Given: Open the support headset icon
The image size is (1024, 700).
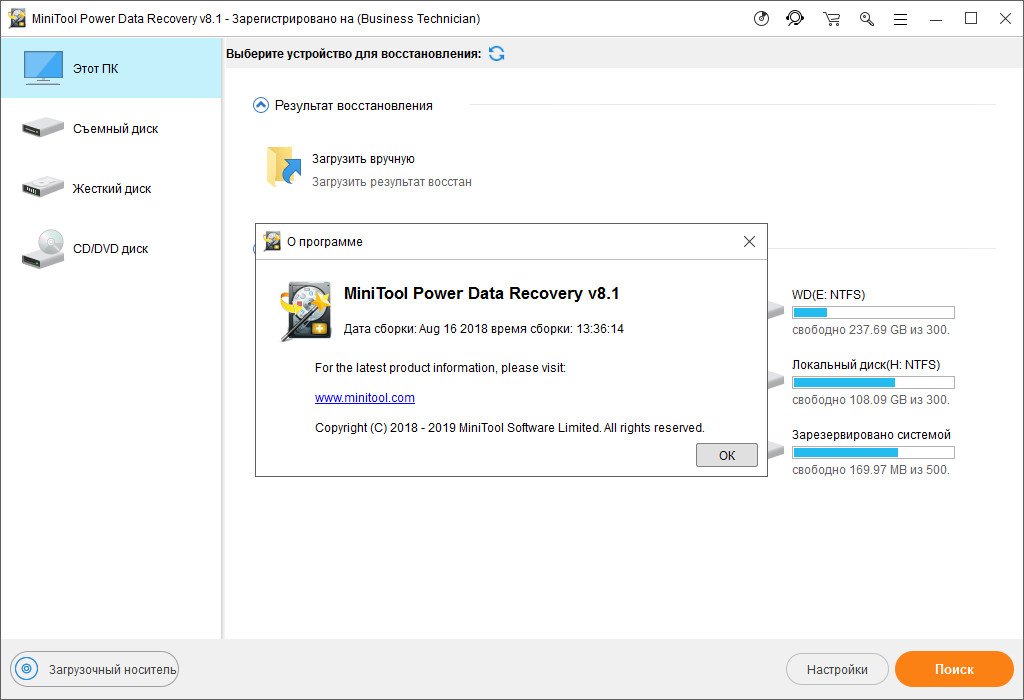Looking at the screenshot, I should (795, 18).
